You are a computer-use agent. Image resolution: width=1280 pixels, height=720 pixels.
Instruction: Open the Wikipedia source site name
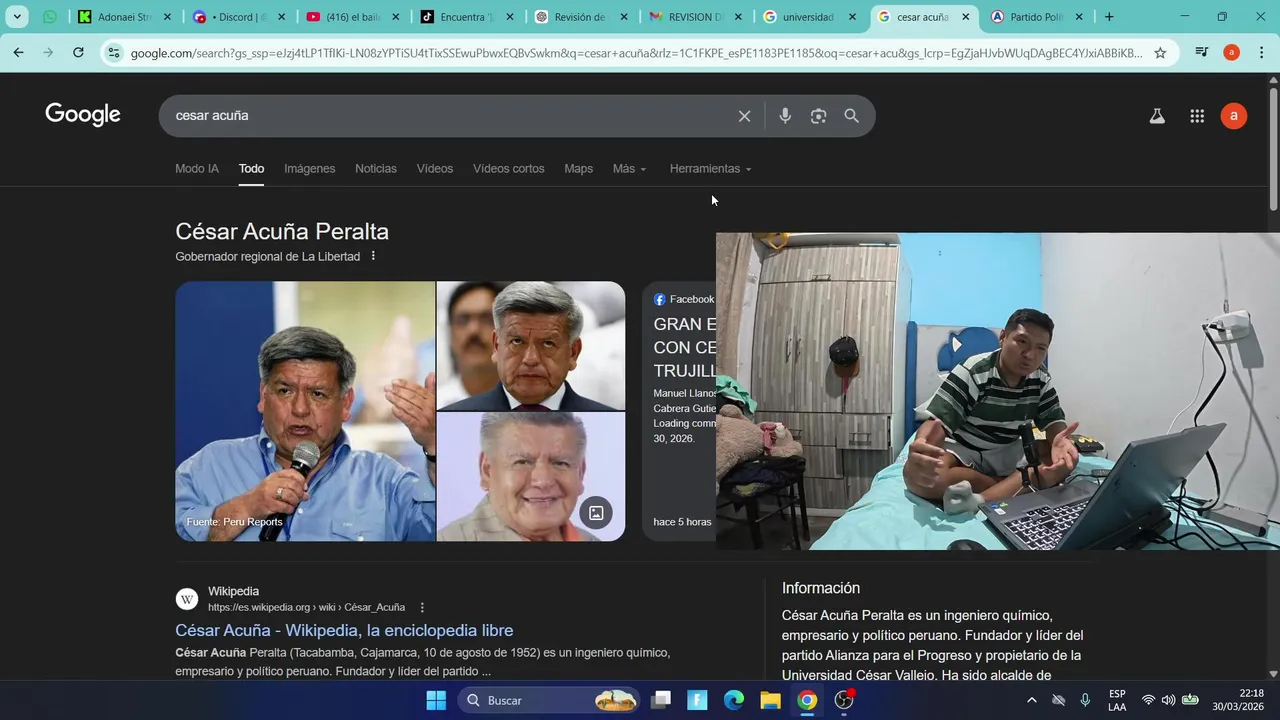[233, 591]
